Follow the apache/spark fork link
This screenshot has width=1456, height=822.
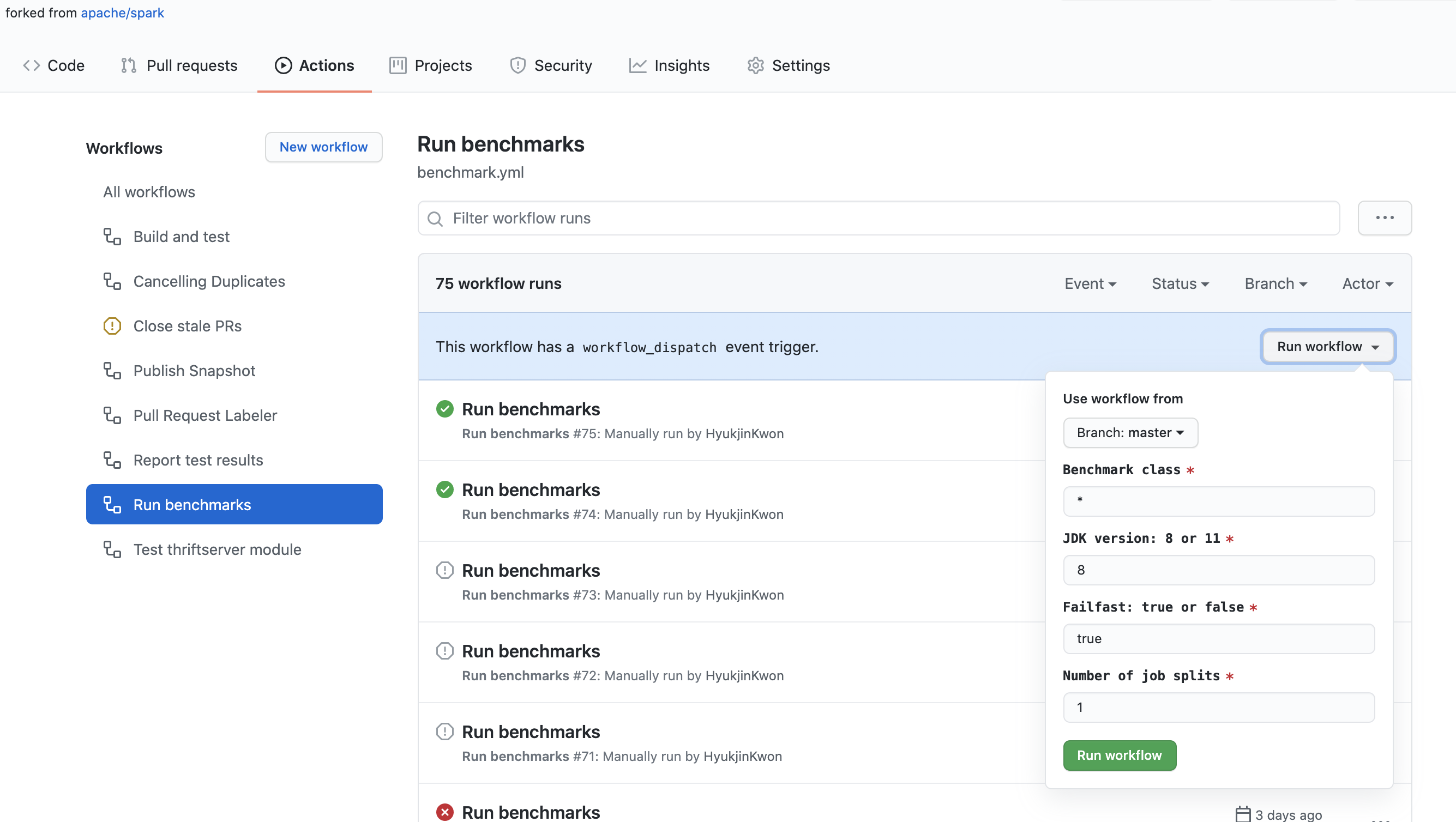point(122,13)
